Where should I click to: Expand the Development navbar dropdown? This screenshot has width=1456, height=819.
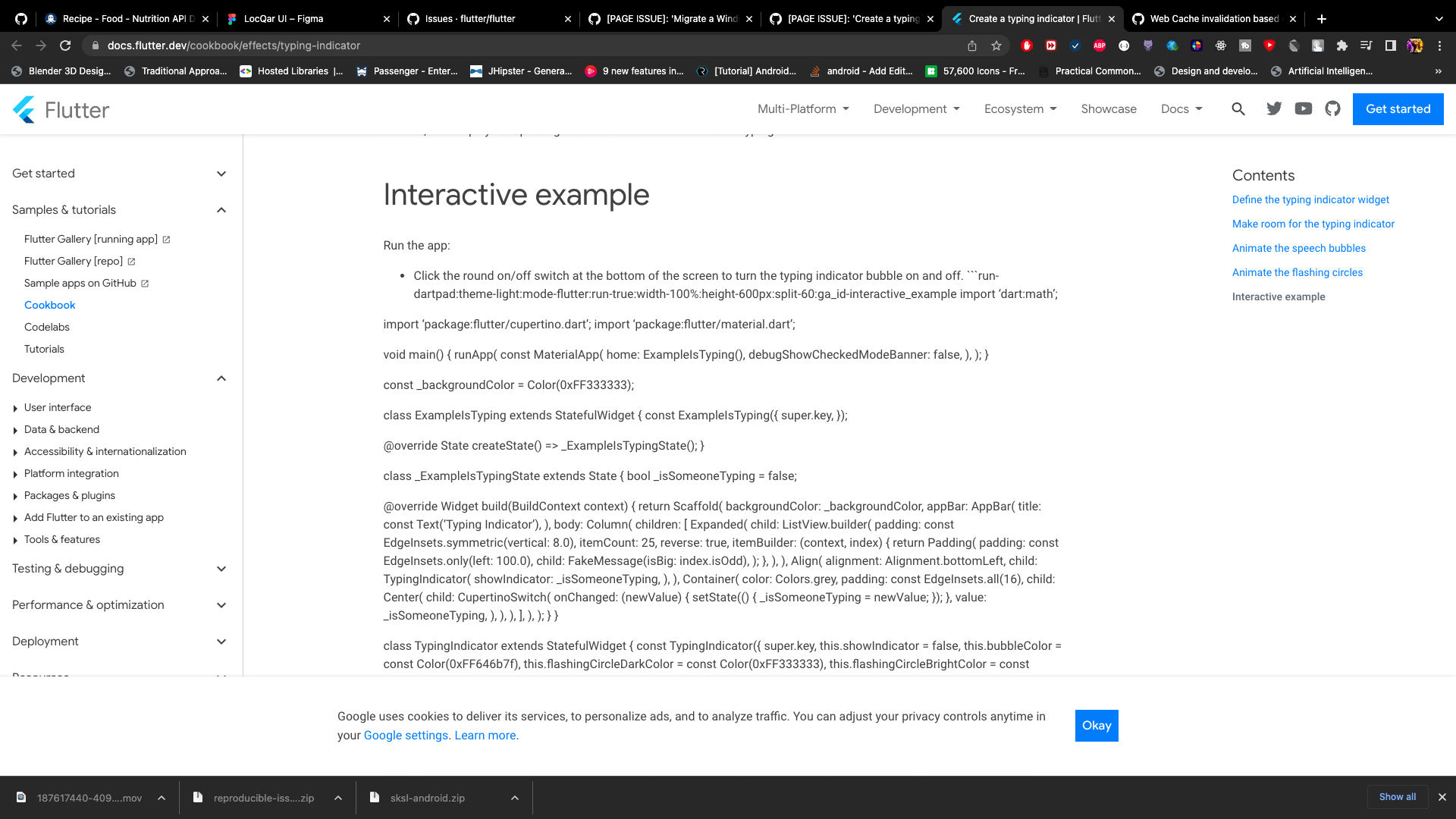click(x=916, y=108)
